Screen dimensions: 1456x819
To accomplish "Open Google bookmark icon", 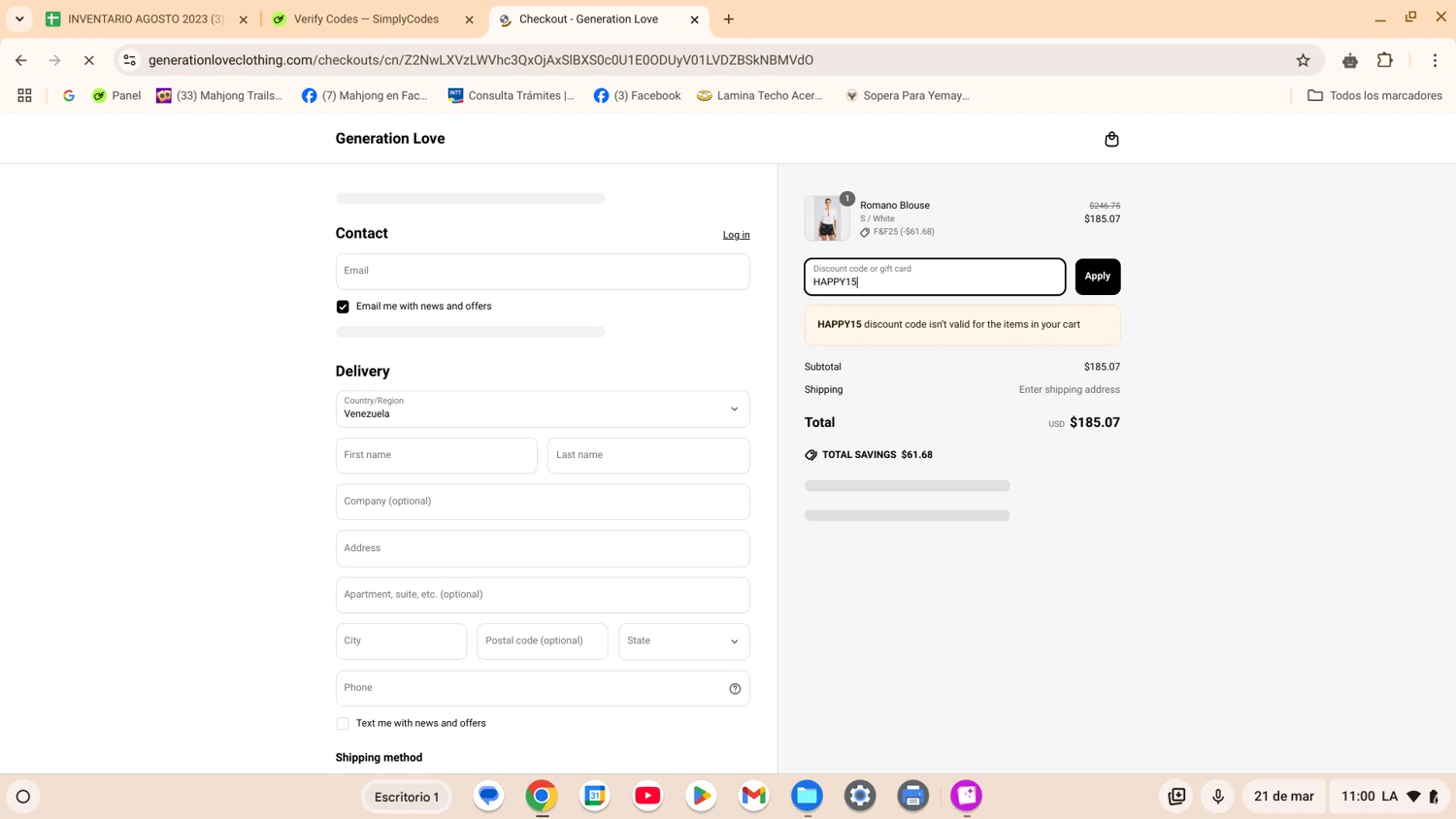I will point(69,95).
